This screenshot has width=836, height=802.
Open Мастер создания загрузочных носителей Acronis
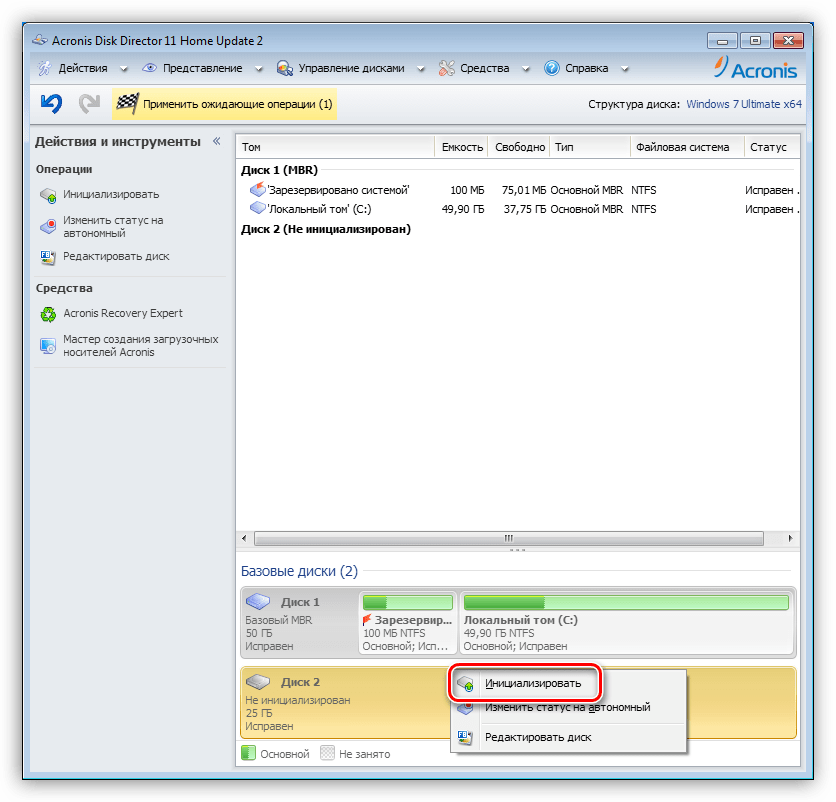click(x=141, y=346)
